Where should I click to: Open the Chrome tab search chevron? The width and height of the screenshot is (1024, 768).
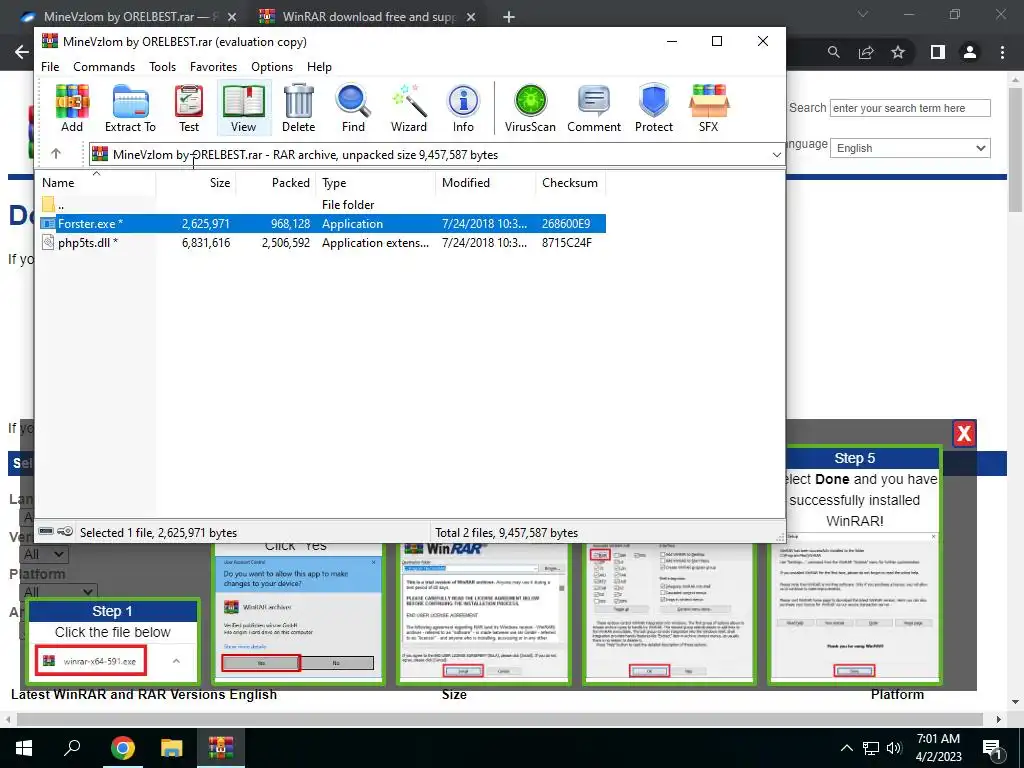tap(863, 14)
